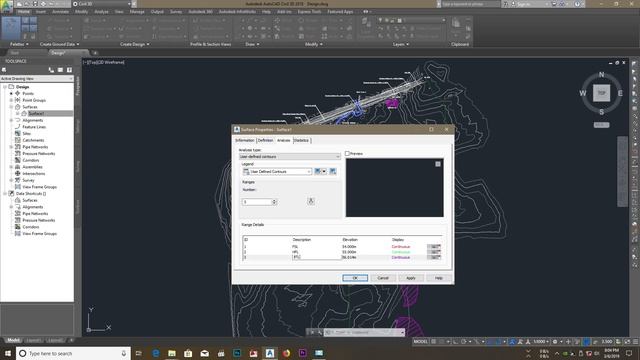This screenshot has width=640, height=360.
Task: Switch to the Model layout tab
Action: 13,340
